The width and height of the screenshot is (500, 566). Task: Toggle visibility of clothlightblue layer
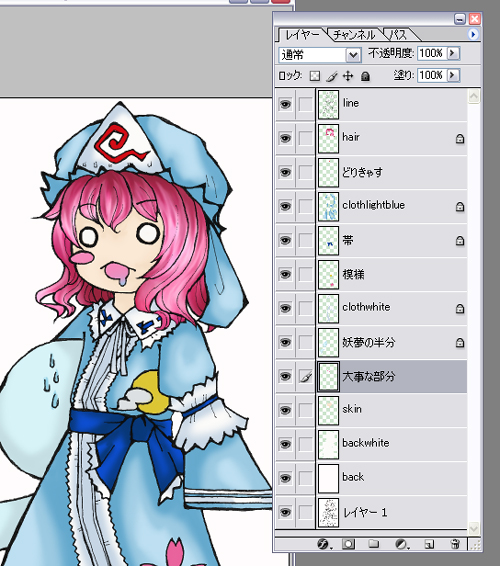pos(285,206)
